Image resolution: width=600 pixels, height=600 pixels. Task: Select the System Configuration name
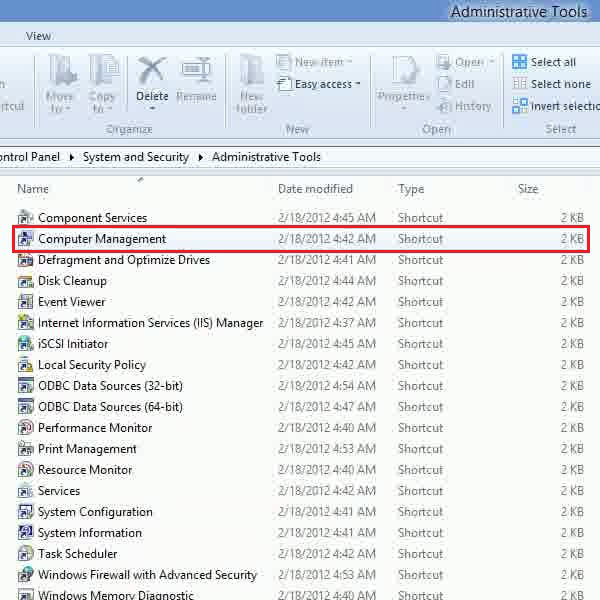tap(95, 512)
